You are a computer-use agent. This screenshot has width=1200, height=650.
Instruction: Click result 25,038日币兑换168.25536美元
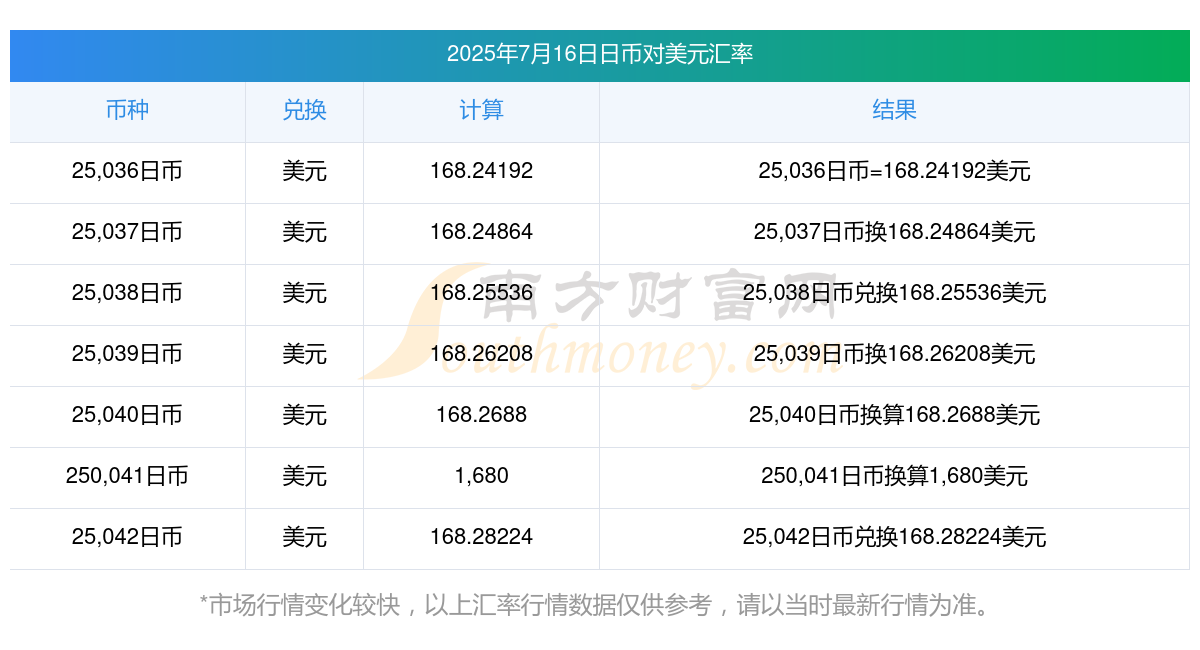(894, 293)
